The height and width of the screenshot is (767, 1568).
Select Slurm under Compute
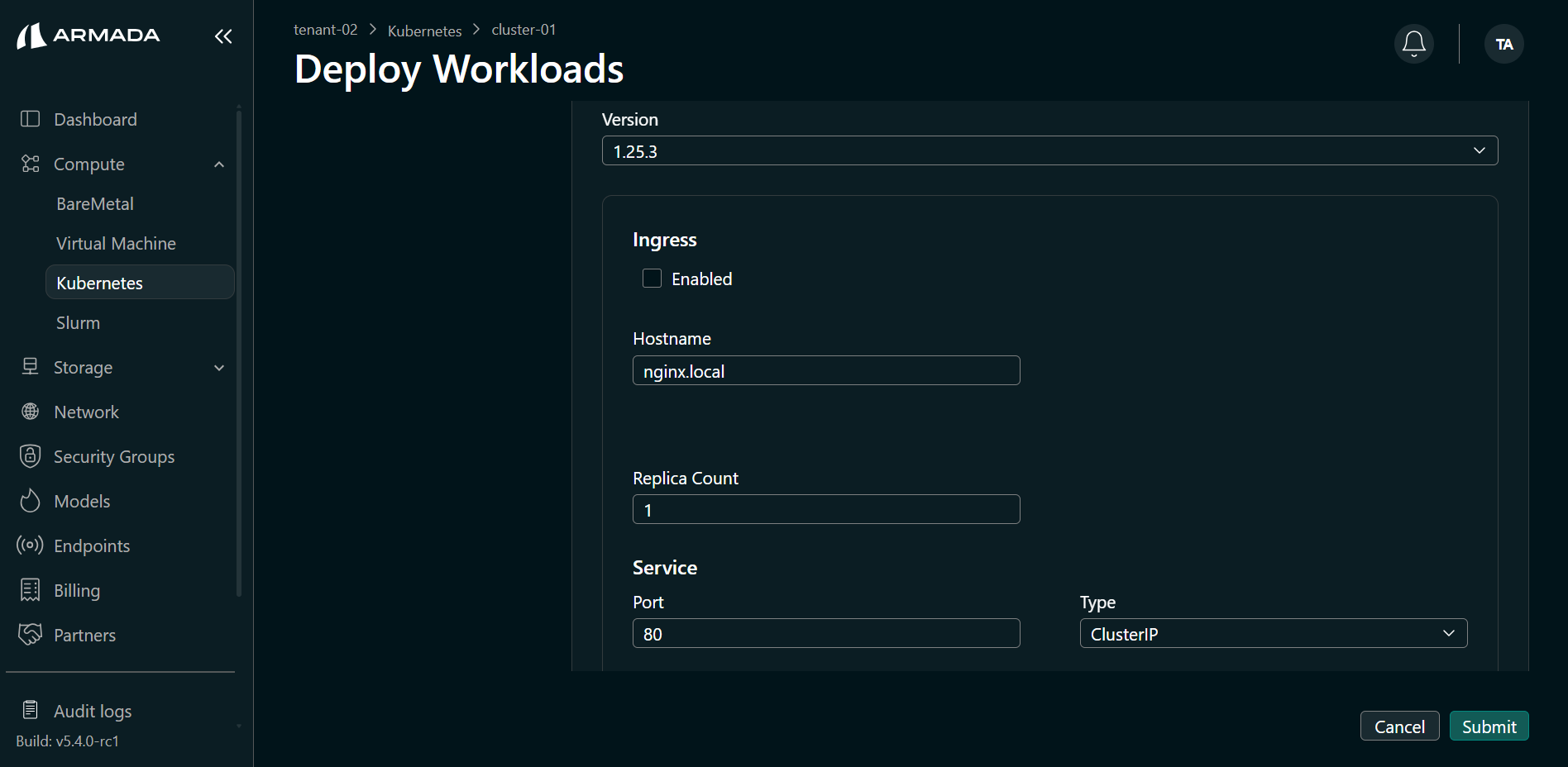pyautogui.click(x=78, y=323)
